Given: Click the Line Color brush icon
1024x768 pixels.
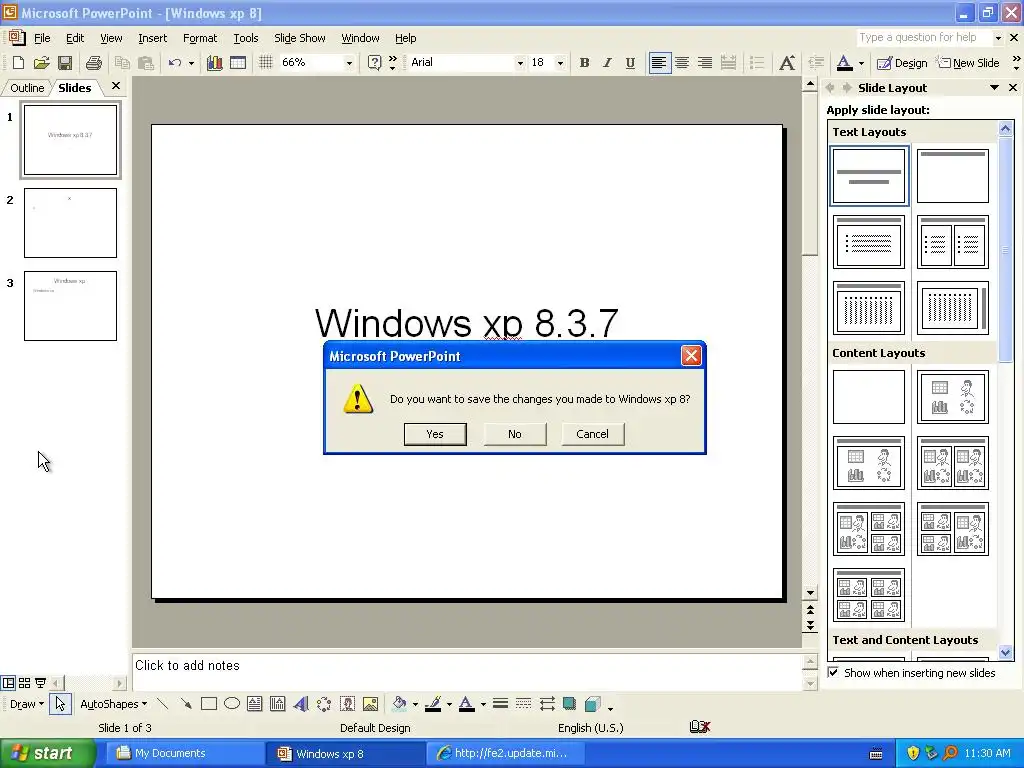Looking at the screenshot, I should (x=433, y=704).
